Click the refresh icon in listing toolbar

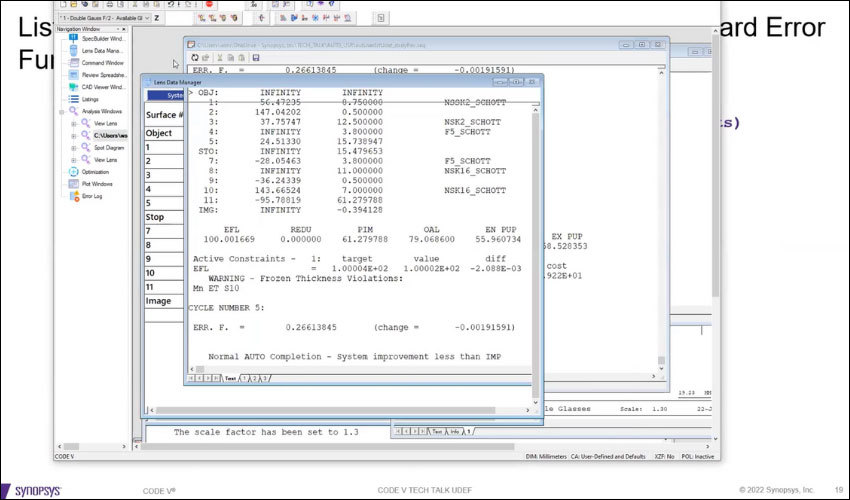[x=193, y=58]
